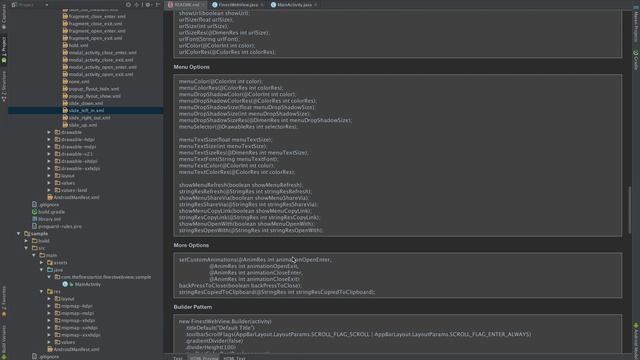Viewport: 640px width, 360px height.
Task: Open the Structure tool window
Action: (x=4, y=86)
